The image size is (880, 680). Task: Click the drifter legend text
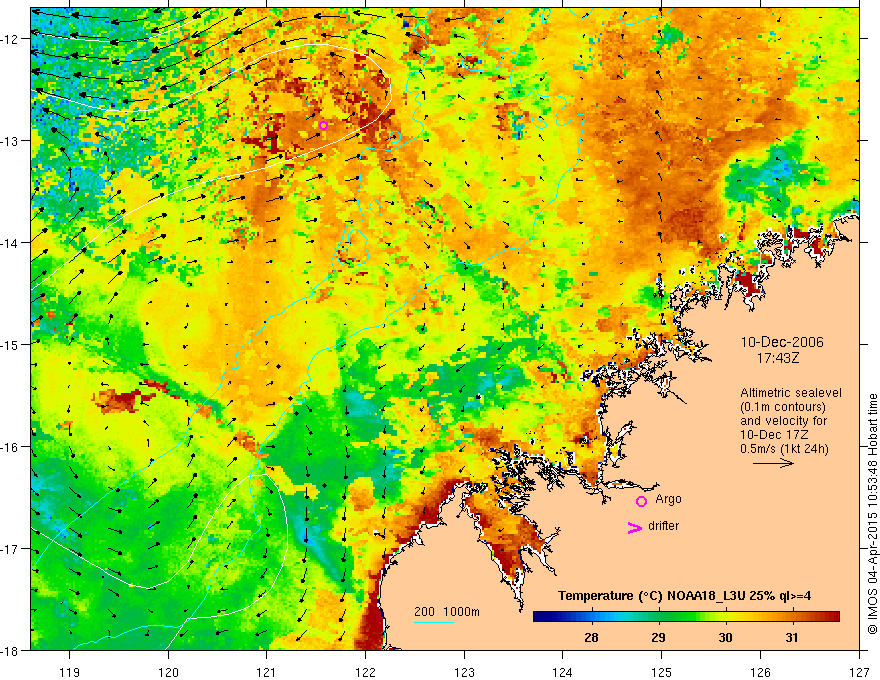(663, 526)
